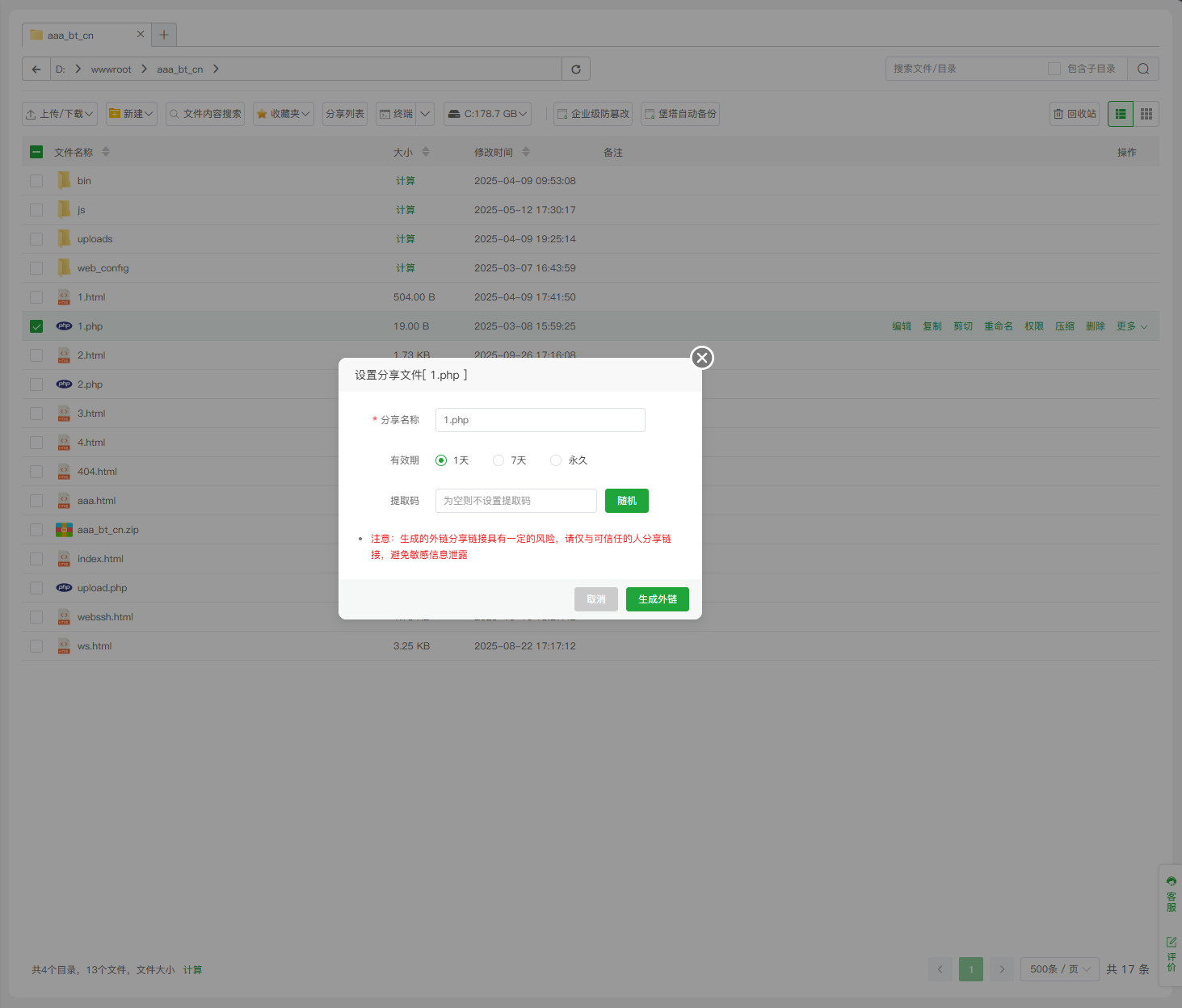This screenshot has height=1008, width=1182.
Task: Switch to grid view icon
Action: coord(1146,114)
